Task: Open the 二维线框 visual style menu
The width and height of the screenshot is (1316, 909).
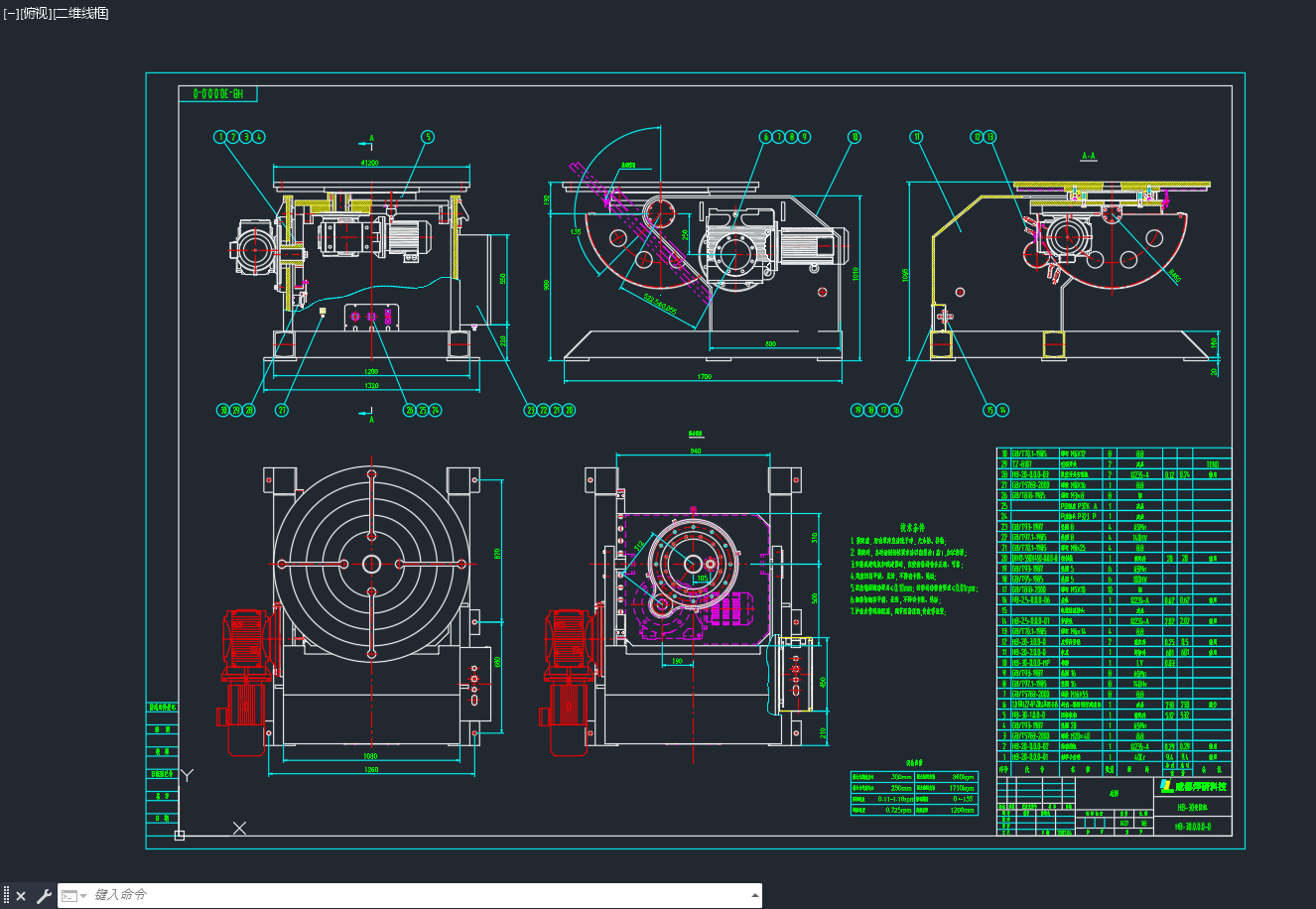Action: click(81, 13)
